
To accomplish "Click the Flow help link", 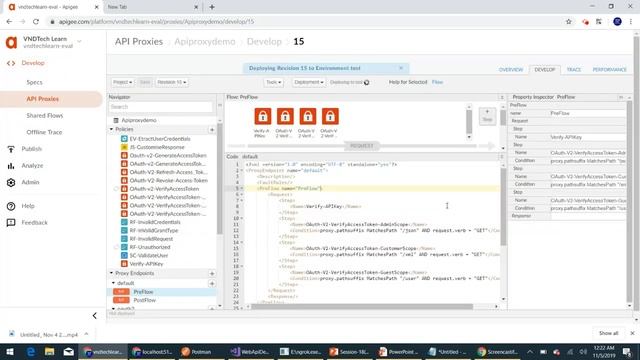I will (437, 82).
